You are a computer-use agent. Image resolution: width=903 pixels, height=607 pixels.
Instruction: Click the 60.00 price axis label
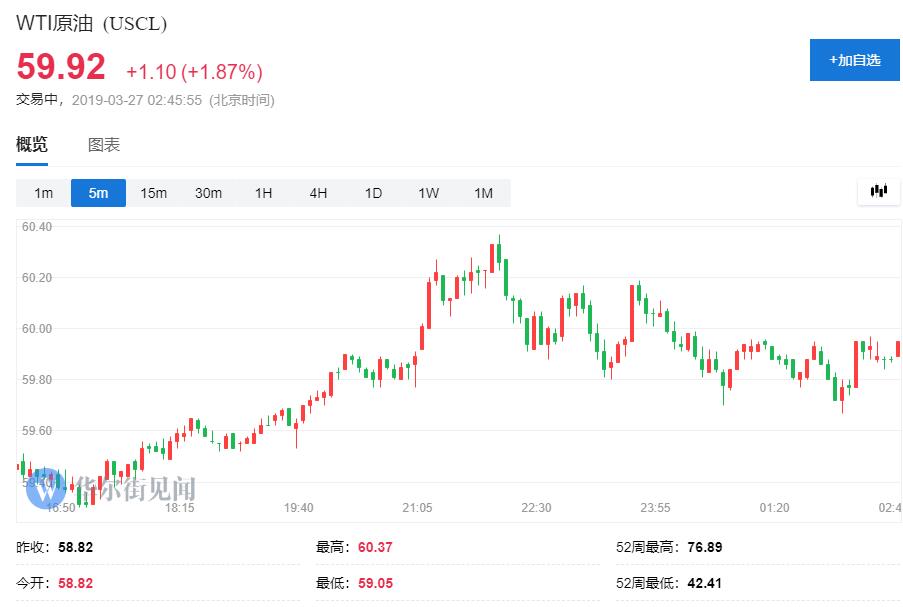[x=36, y=329]
